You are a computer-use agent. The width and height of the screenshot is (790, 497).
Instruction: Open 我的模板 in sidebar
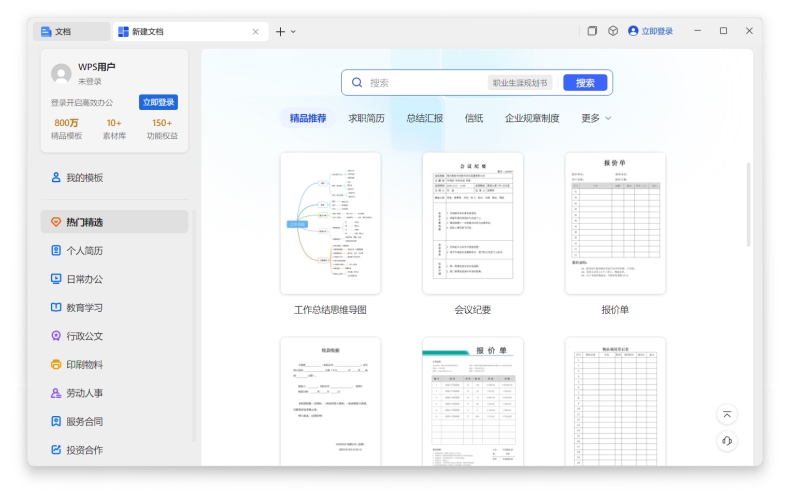point(114,177)
